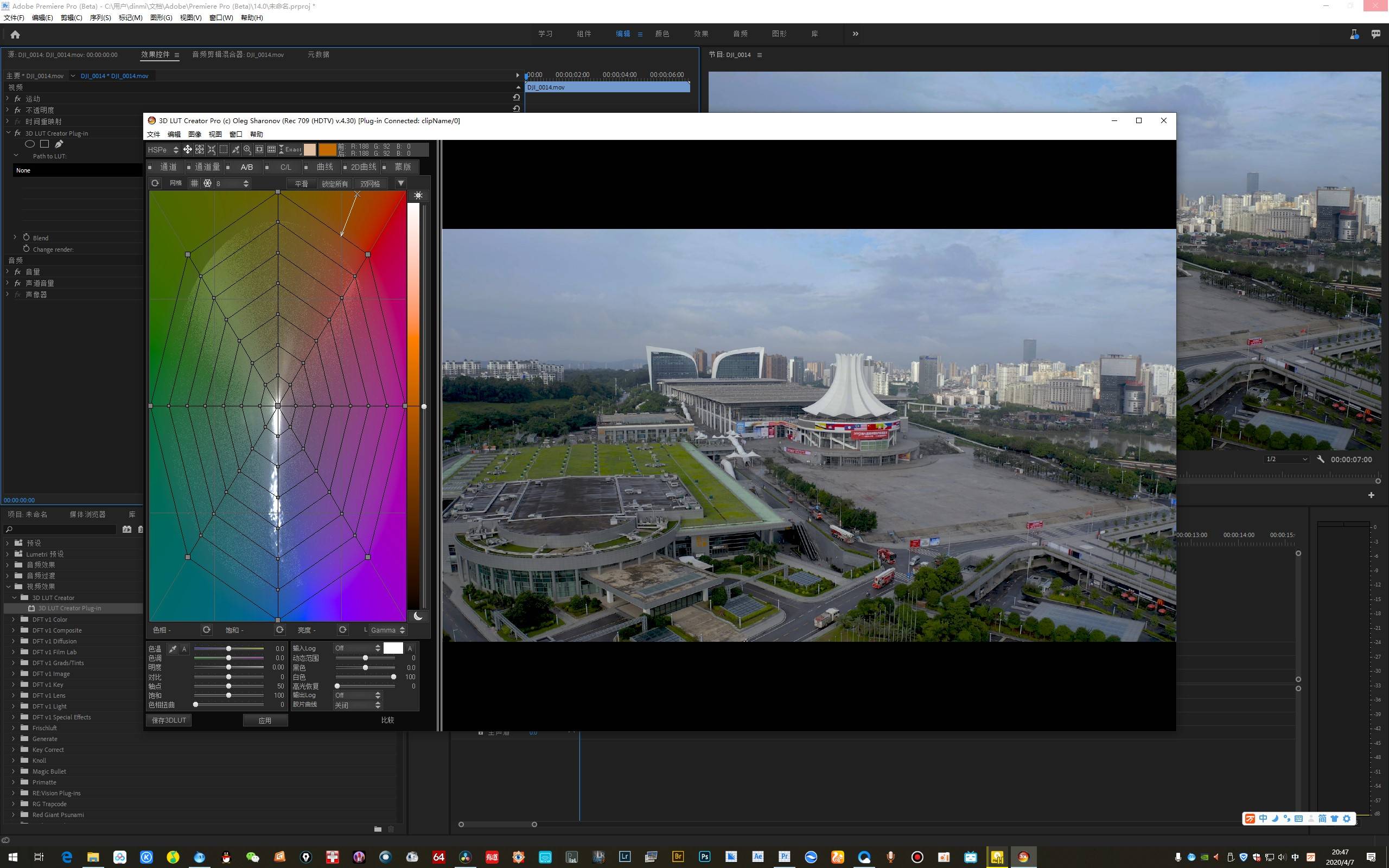Click the 保存3DLUT button
Screen dimensions: 1389x868
coord(169,720)
